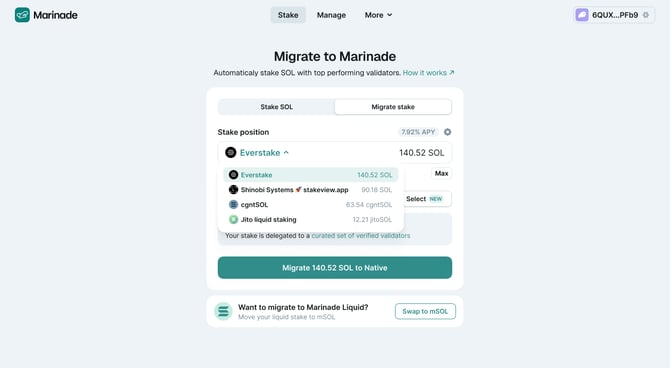Image resolution: width=670 pixels, height=368 pixels.
Task: Open the How it works link
Action: [x=428, y=73]
